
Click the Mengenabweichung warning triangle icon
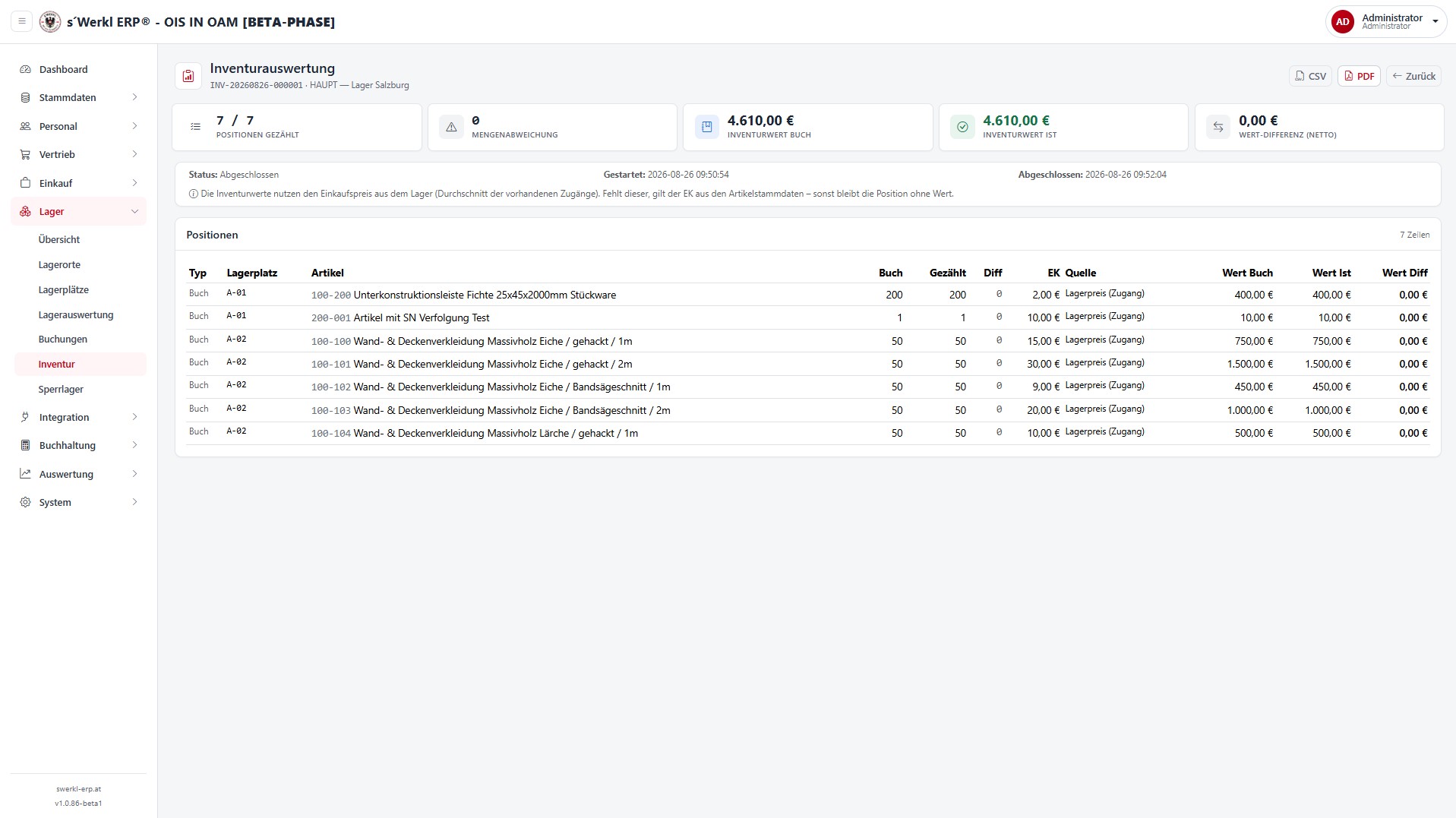pos(451,127)
